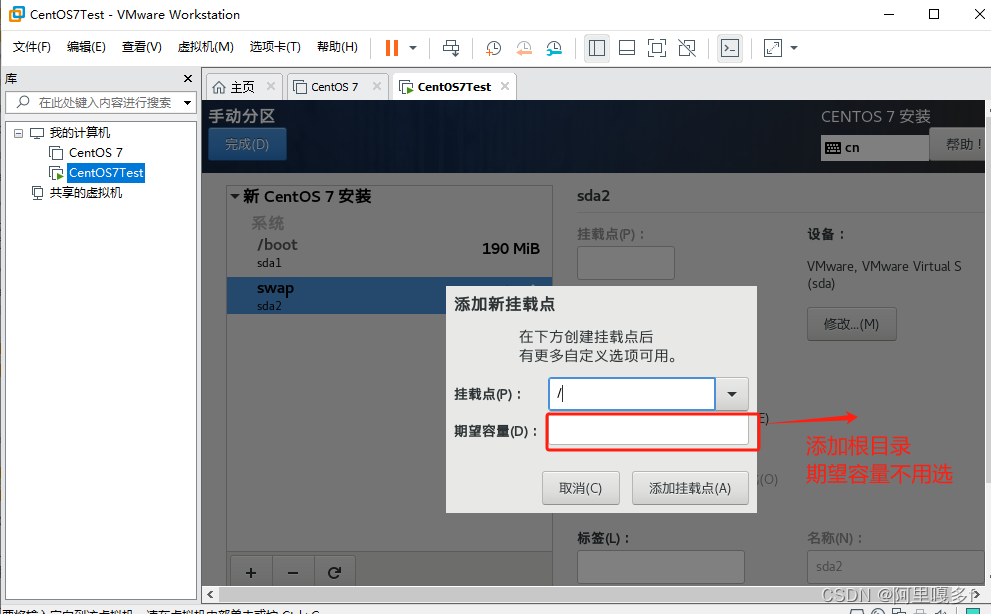
Task: Enter full screen mode
Action: pyautogui.click(x=658, y=47)
